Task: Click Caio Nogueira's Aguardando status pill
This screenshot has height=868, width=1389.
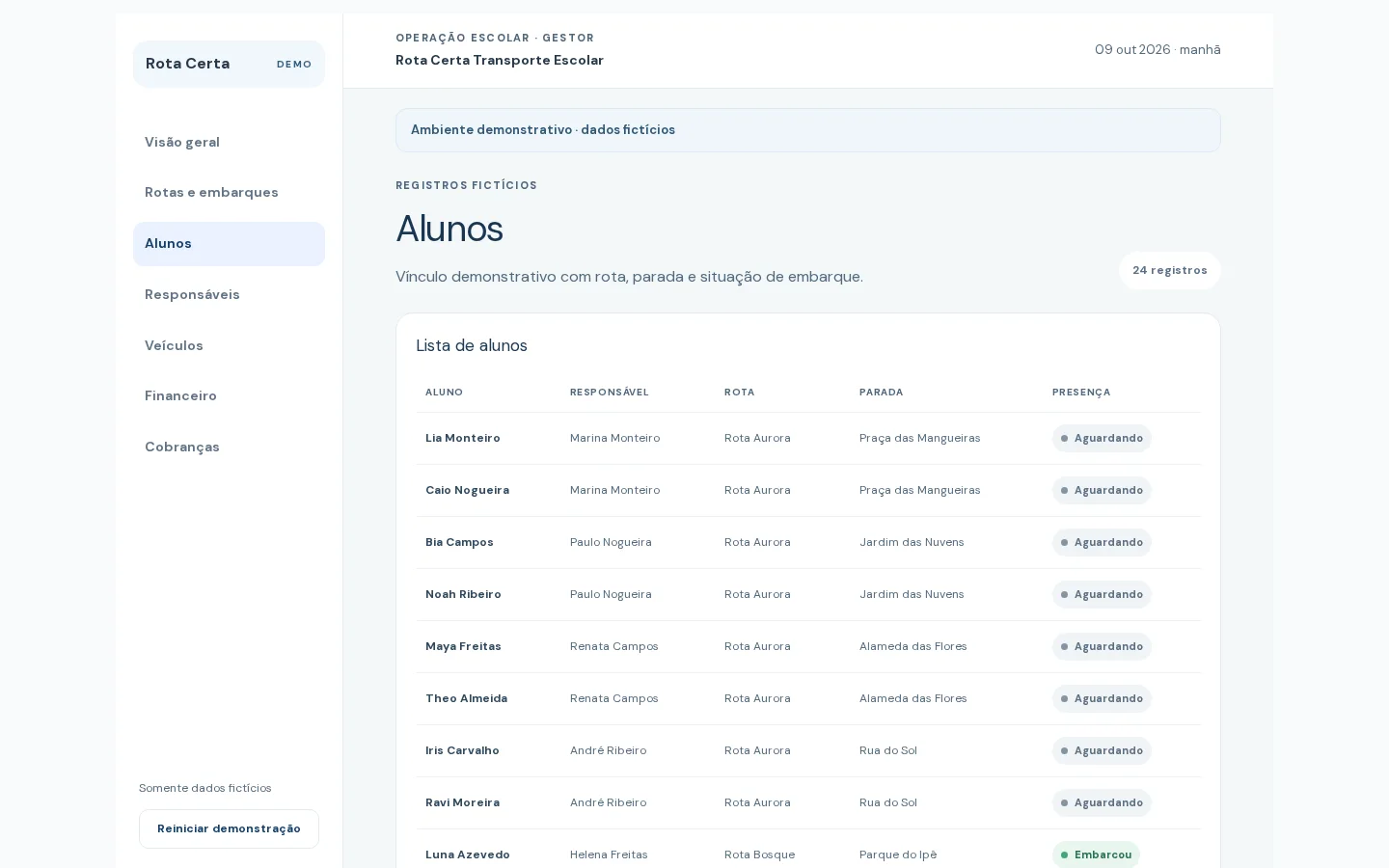Action: click(1102, 490)
